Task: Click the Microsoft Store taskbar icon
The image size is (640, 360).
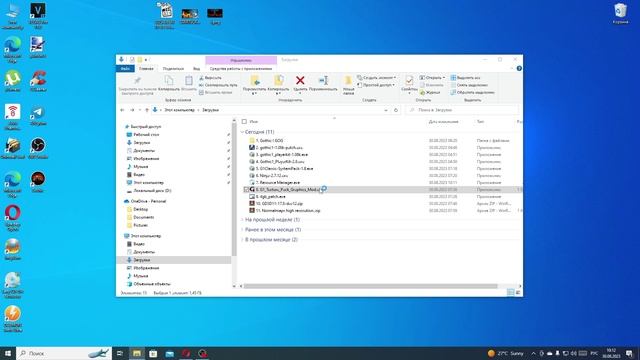Action: click(153, 353)
